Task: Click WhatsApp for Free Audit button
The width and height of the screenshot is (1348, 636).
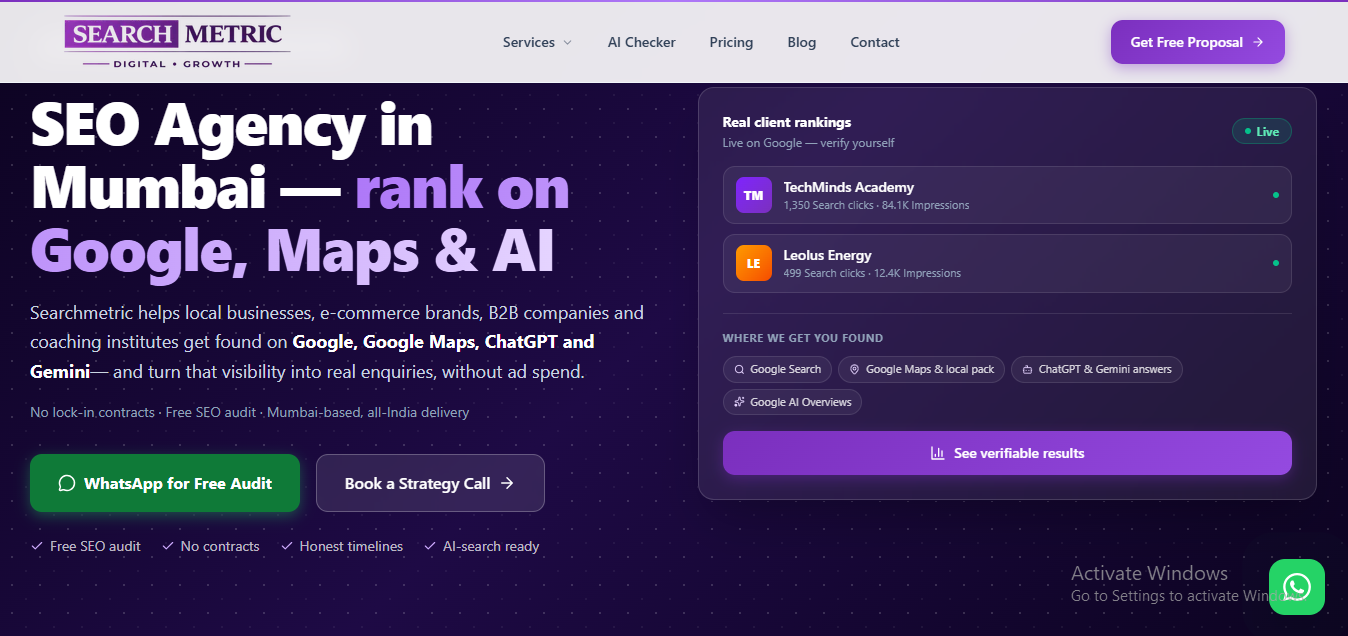Action: point(165,483)
